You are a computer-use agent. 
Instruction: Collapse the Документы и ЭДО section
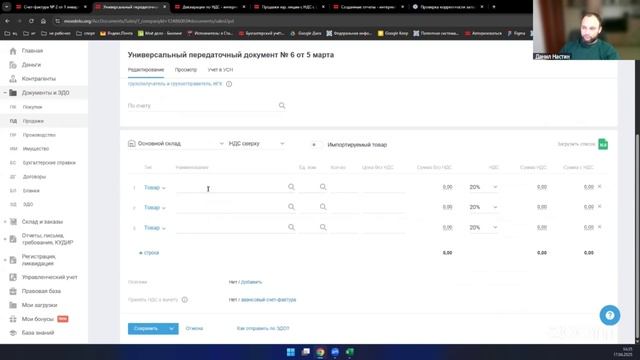pyautogui.click(x=5, y=93)
